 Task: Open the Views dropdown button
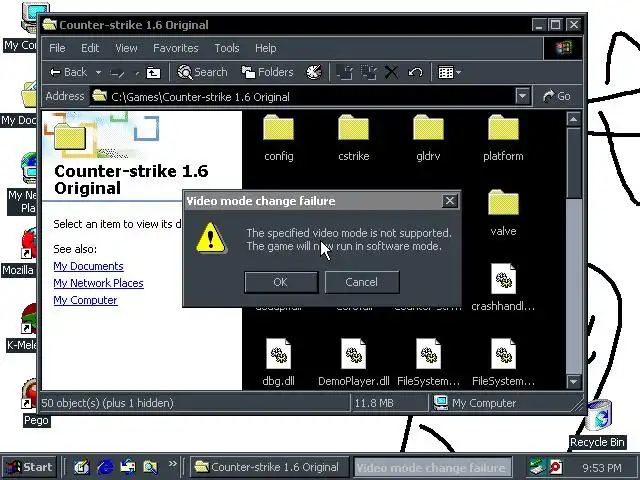tap(449, 73)
